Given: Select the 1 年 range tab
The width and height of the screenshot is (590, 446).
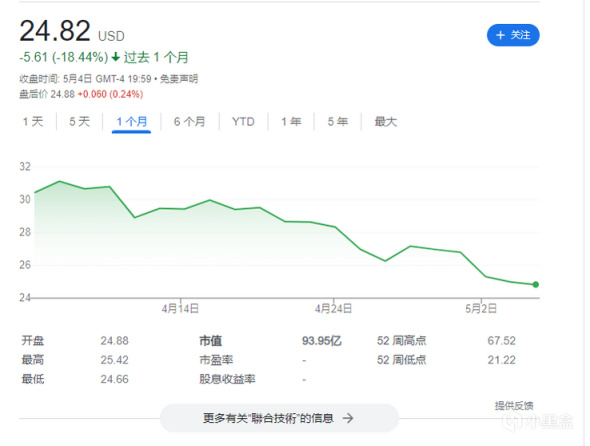Looking at the screenshot, I should point(291,122).
